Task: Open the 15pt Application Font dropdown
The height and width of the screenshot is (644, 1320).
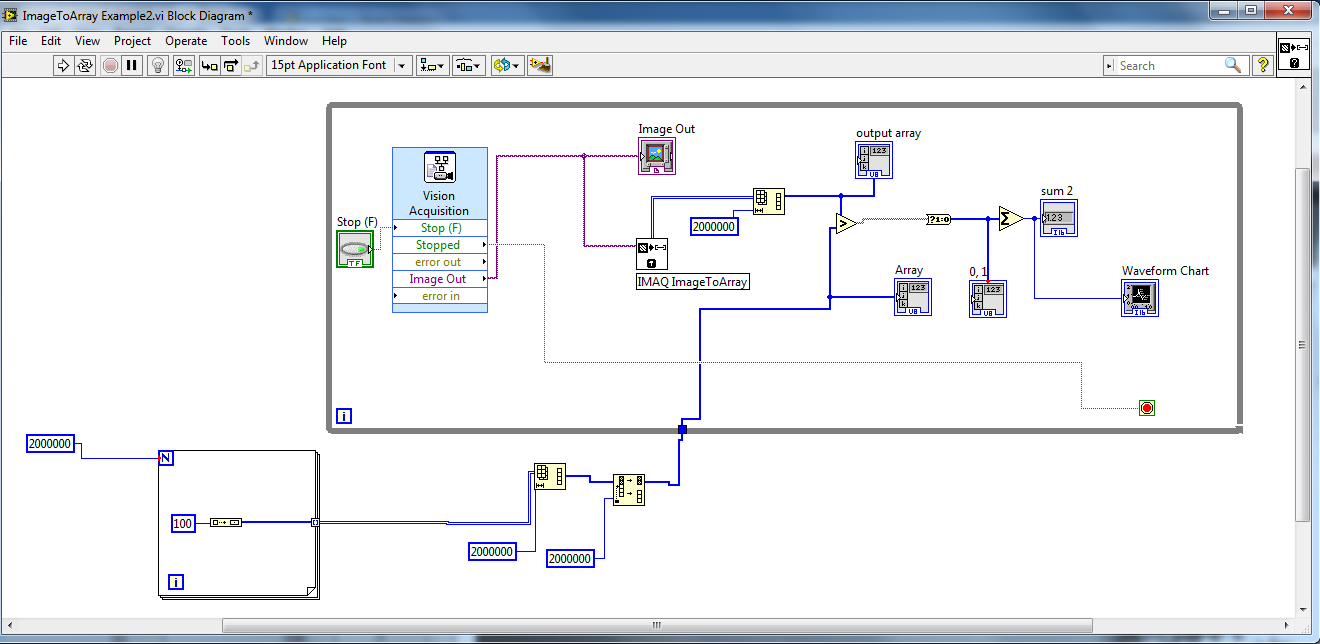Action: 339,65
